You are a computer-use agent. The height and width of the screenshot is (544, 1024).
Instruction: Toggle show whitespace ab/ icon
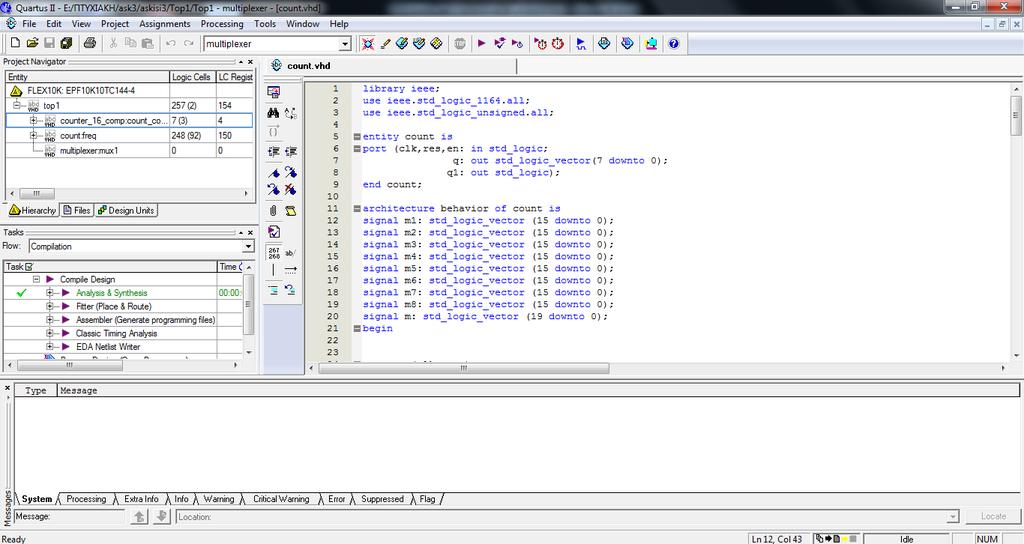tap(291, 253)
